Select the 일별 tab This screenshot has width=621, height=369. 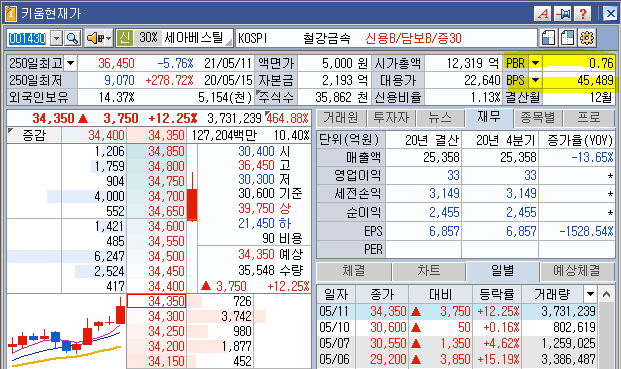tap(503, 271)
